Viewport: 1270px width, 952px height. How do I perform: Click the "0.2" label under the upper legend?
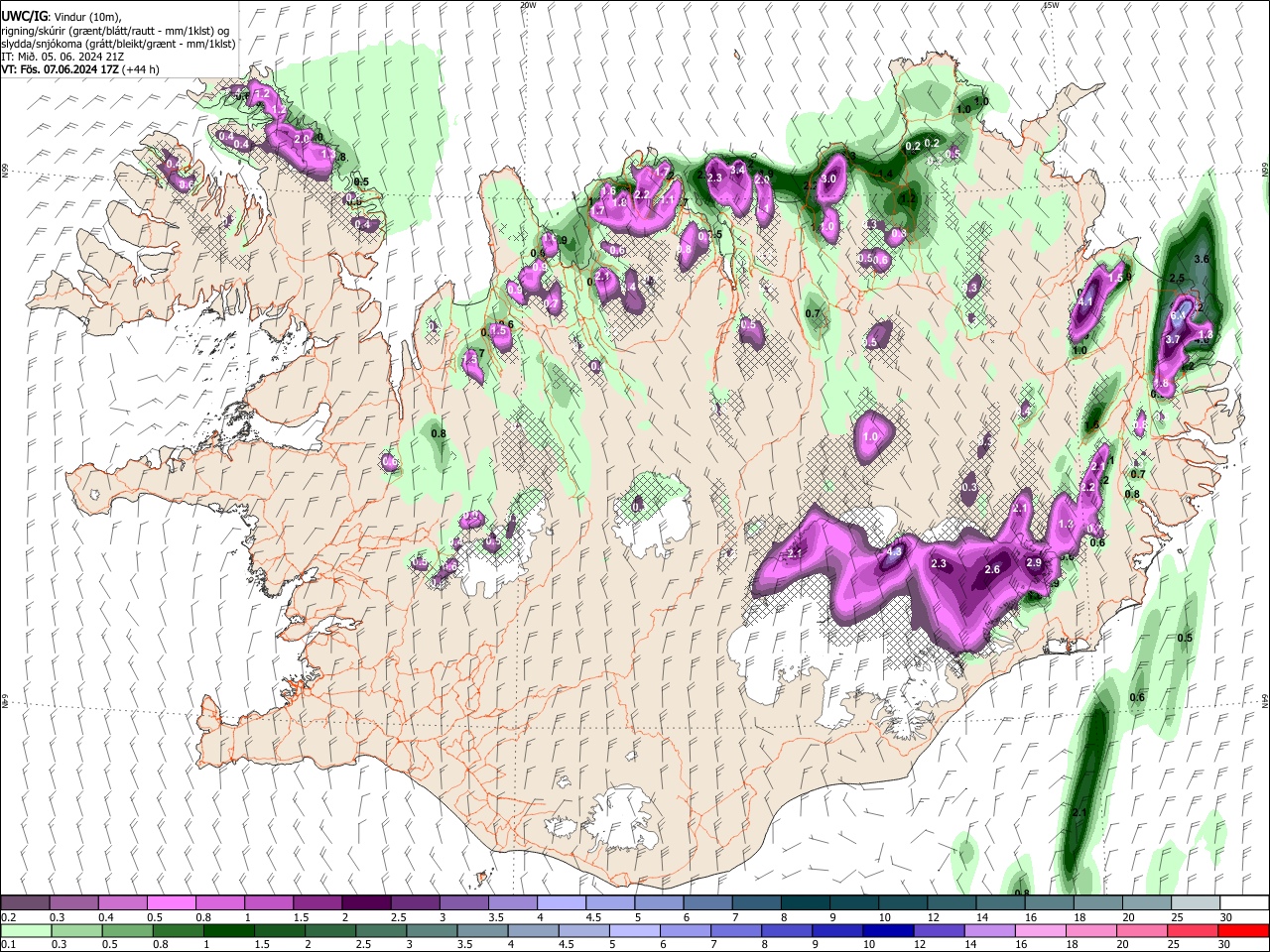[x=8, y=917]
